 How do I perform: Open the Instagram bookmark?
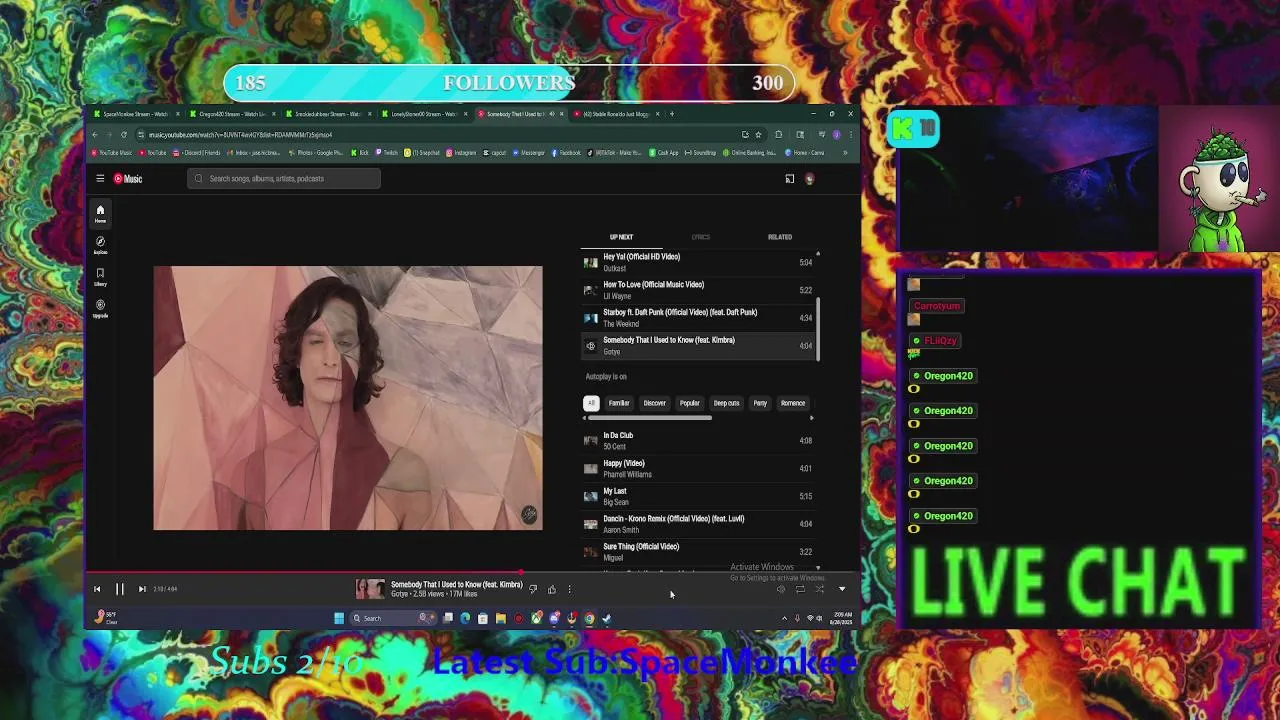(462, 153)
